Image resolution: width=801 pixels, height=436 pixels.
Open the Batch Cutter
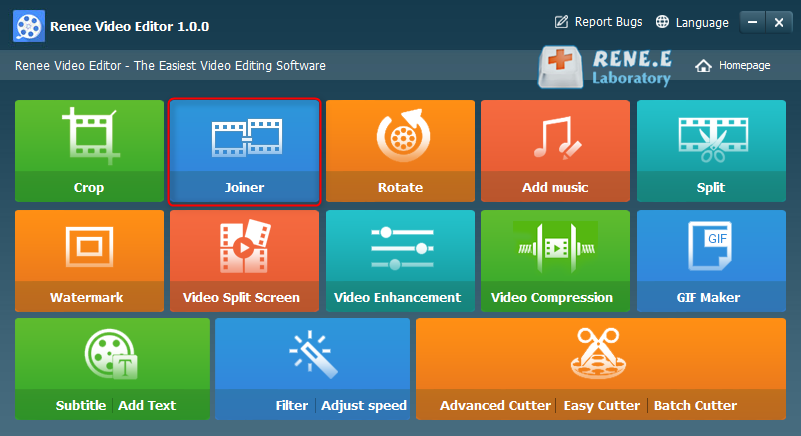coord(695,406)
